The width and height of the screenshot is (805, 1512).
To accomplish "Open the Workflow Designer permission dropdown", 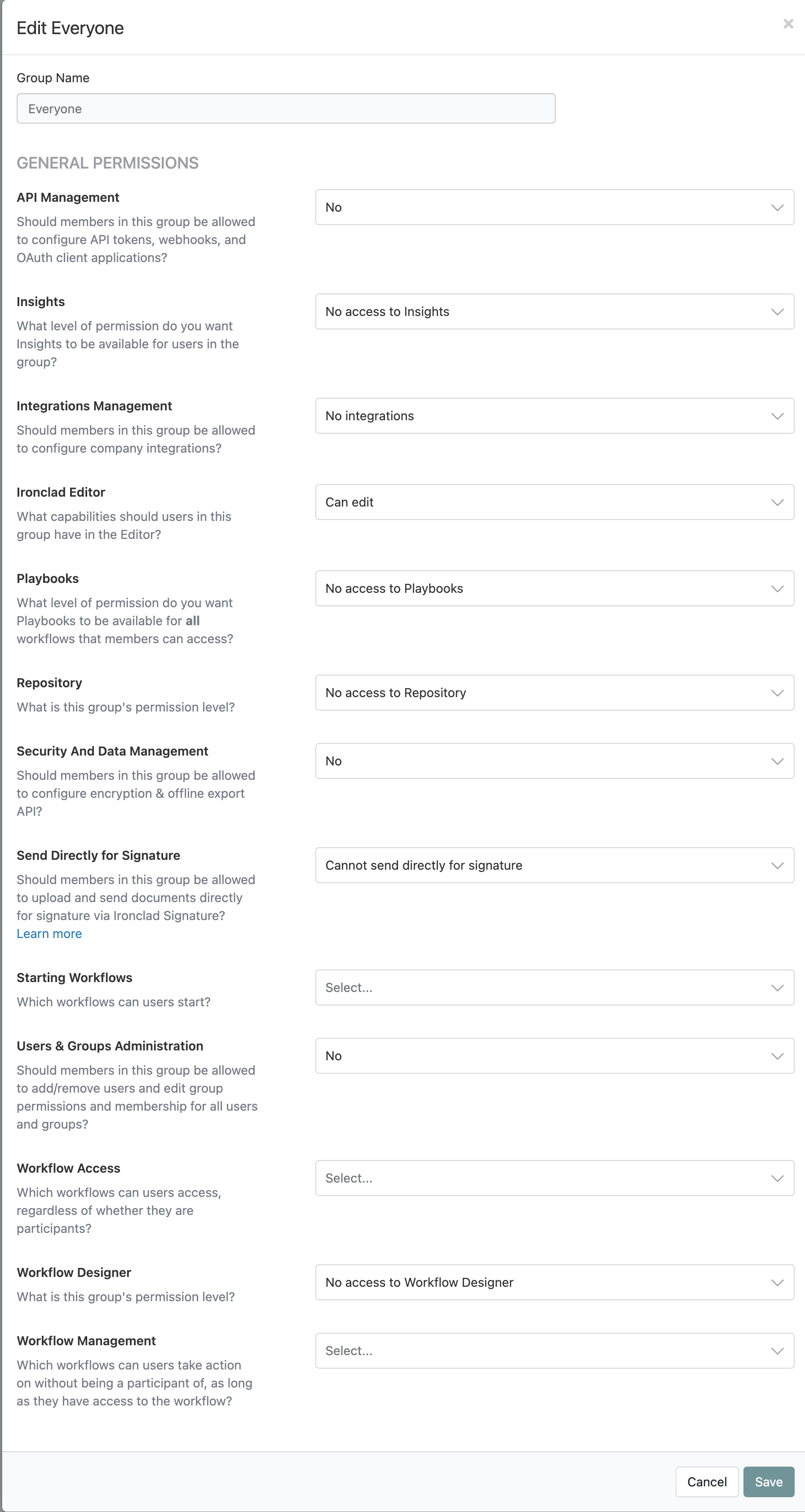I will click(554, 1282).
